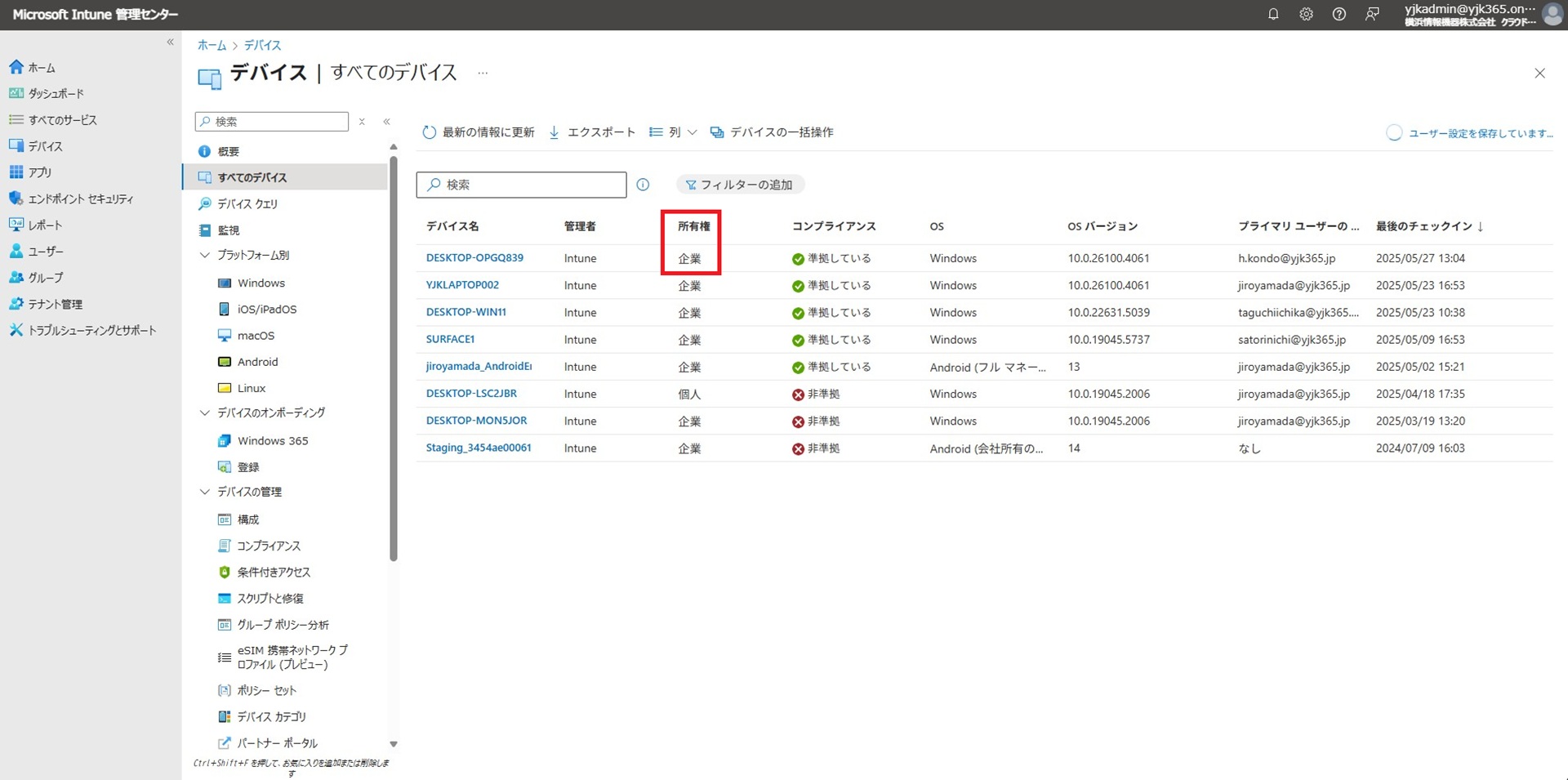
Task: Focus the device list 検索 box
Action: (521, 185)
